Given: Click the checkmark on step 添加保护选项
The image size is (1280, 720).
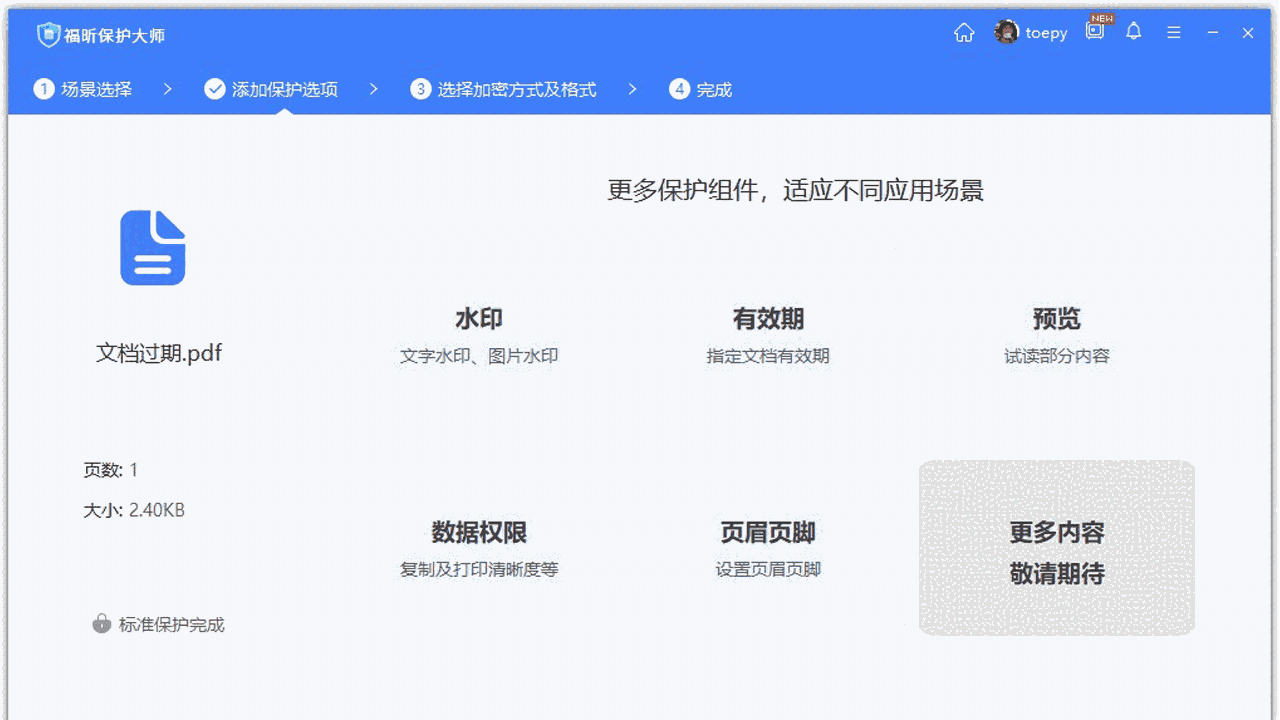Looking at the screenshot, I should point(215,88).
